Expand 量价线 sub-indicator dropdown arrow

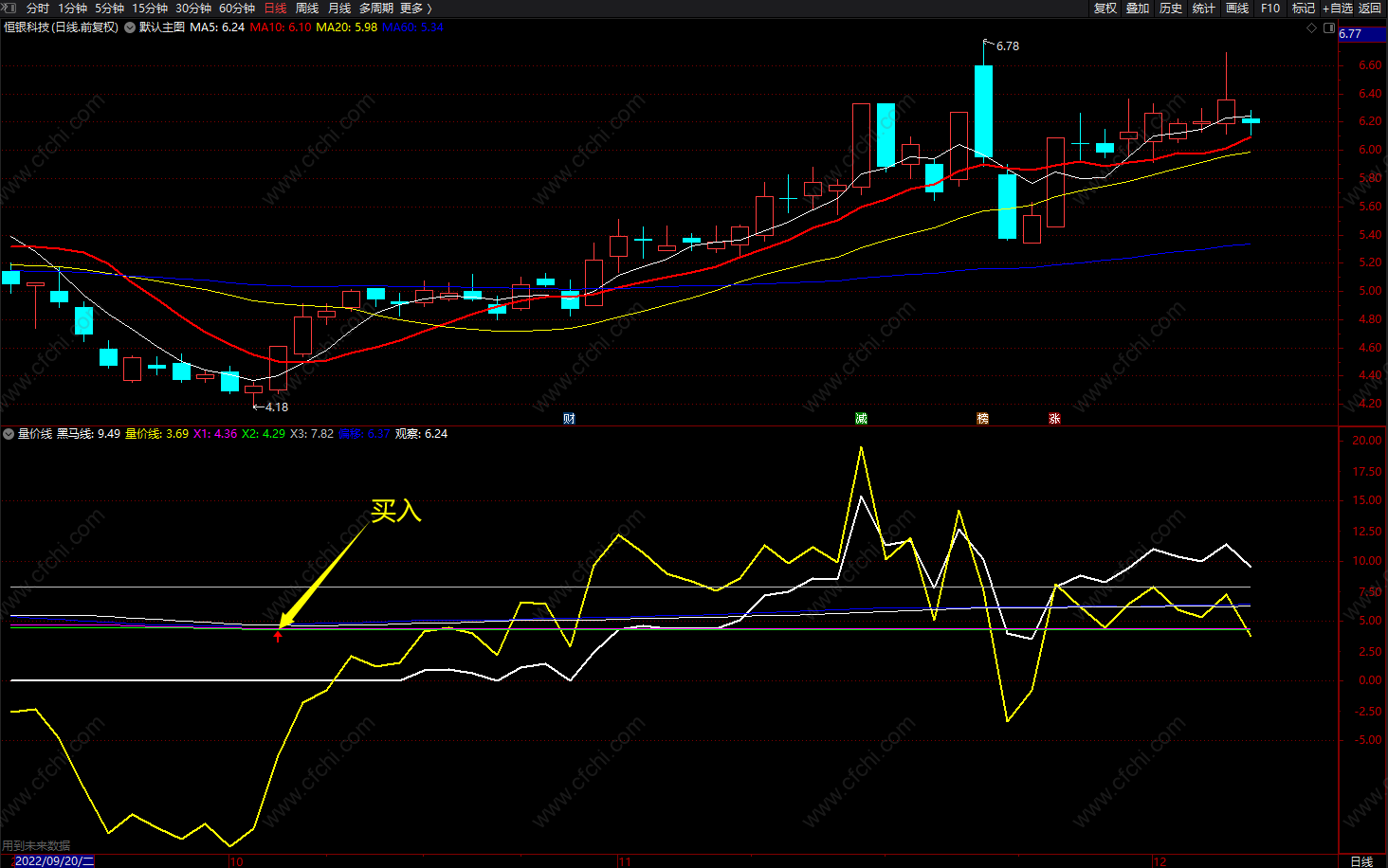[9, 434]
